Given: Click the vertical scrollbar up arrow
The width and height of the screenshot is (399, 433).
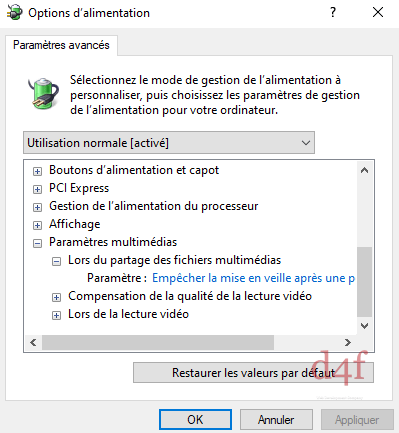Looking at the screenshot, I should [x=364, y=171].
